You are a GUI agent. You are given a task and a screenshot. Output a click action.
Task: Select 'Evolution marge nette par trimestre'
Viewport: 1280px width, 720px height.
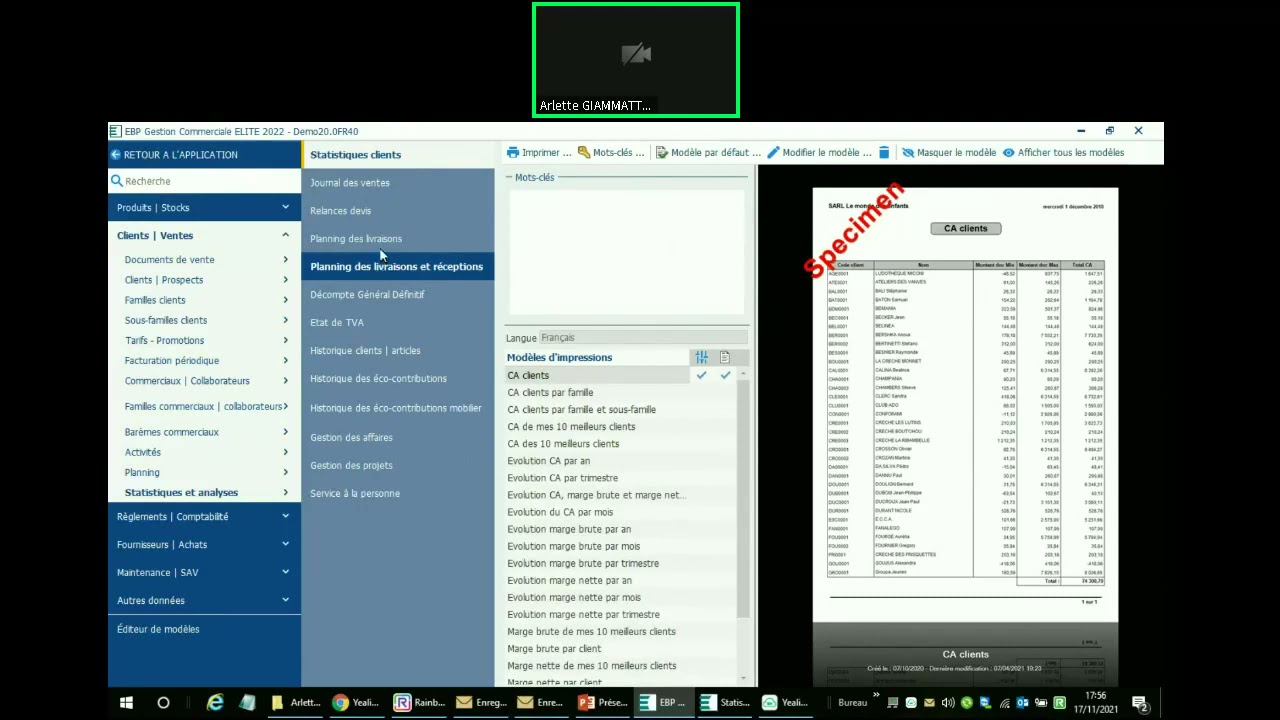(x=583, y=615)
